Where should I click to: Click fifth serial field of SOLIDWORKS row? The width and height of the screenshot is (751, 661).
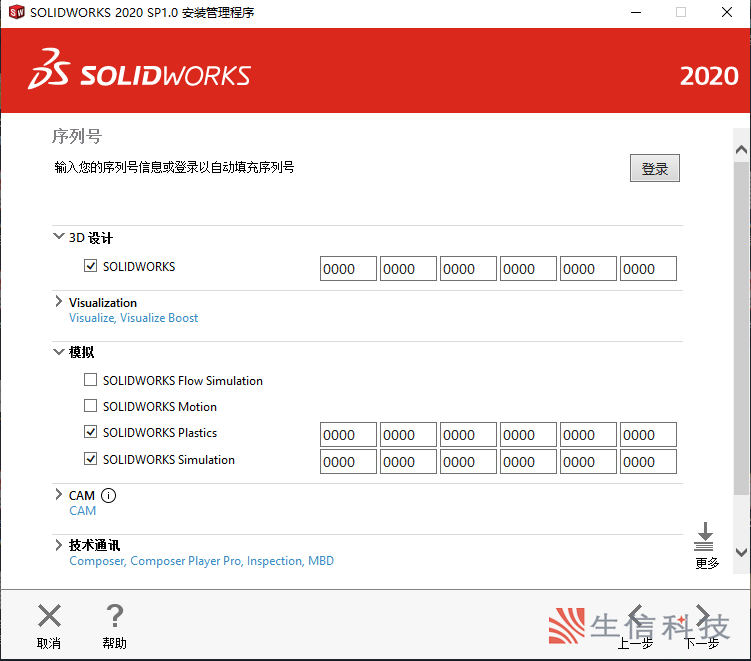click(x=588, y=269)
